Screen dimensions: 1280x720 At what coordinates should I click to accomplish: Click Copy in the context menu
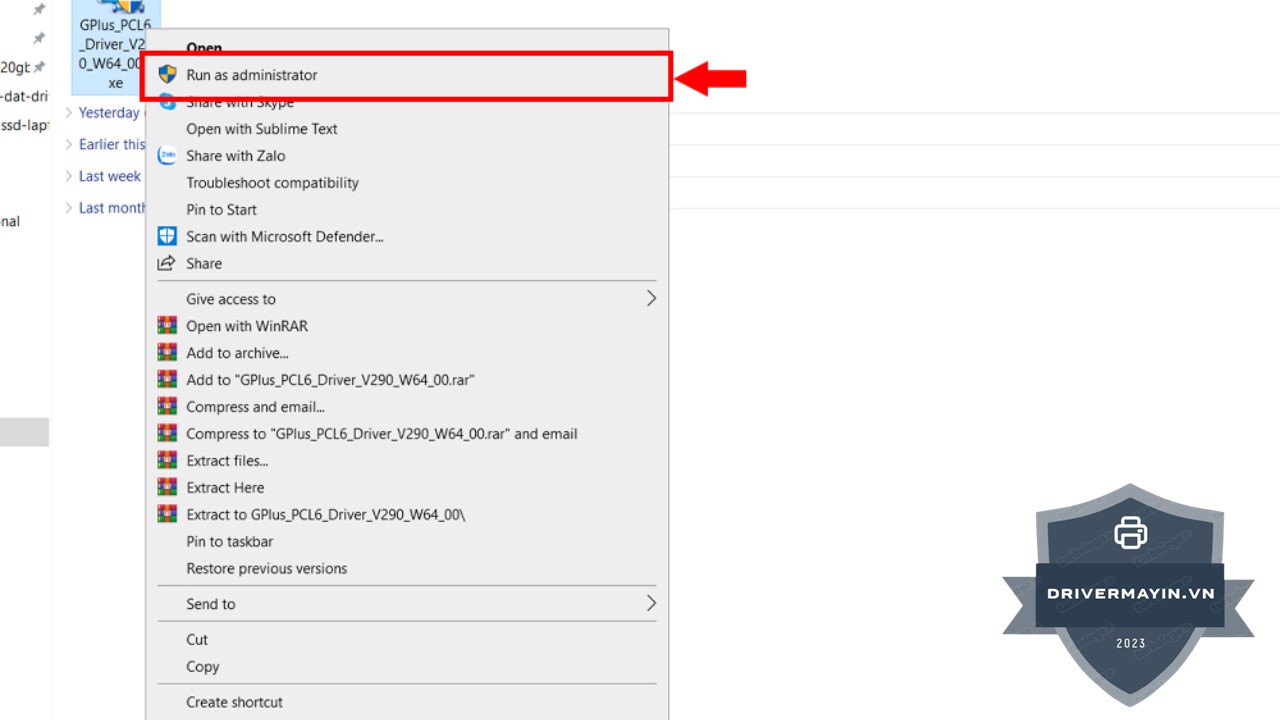(x=202, y=667)
